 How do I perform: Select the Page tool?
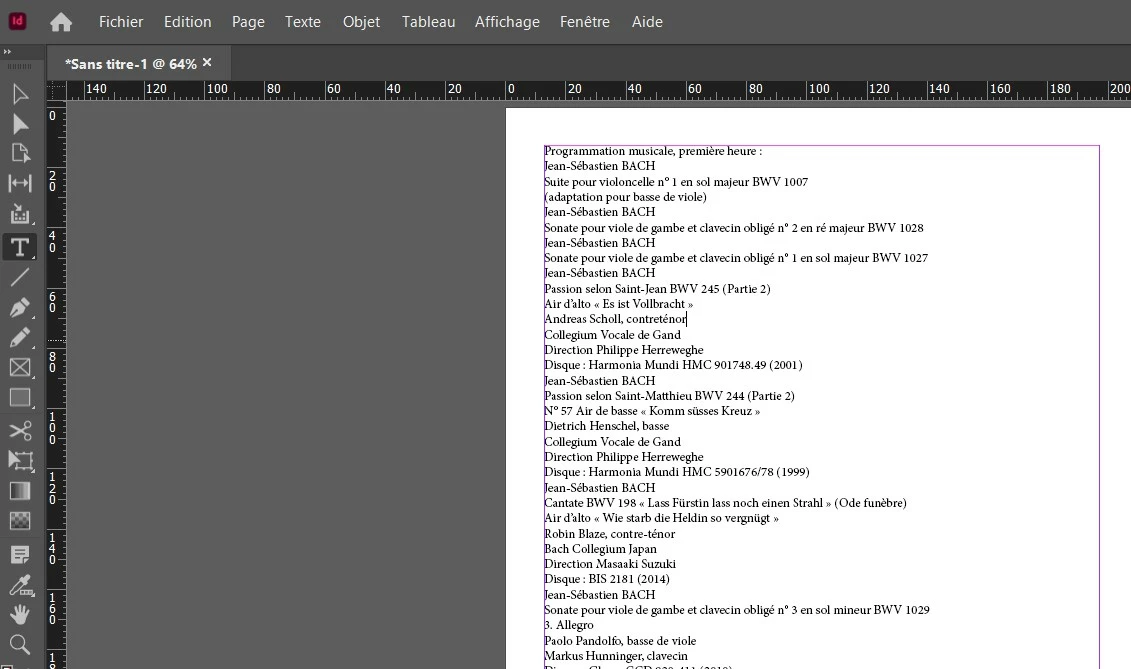click(x=20, y=153)
